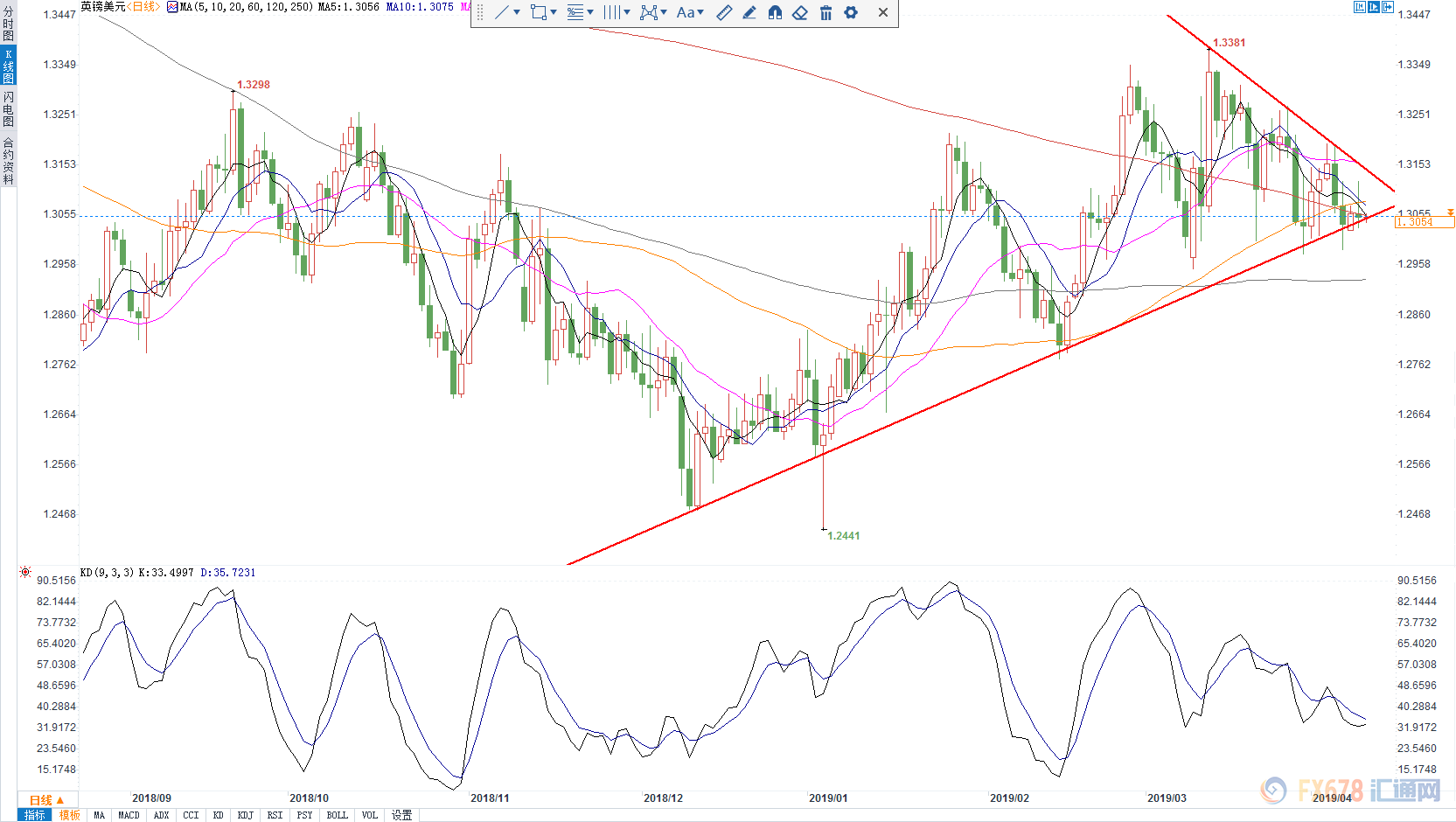
Task: Toggle the magnet snap mode
Action: pos(775,12)
